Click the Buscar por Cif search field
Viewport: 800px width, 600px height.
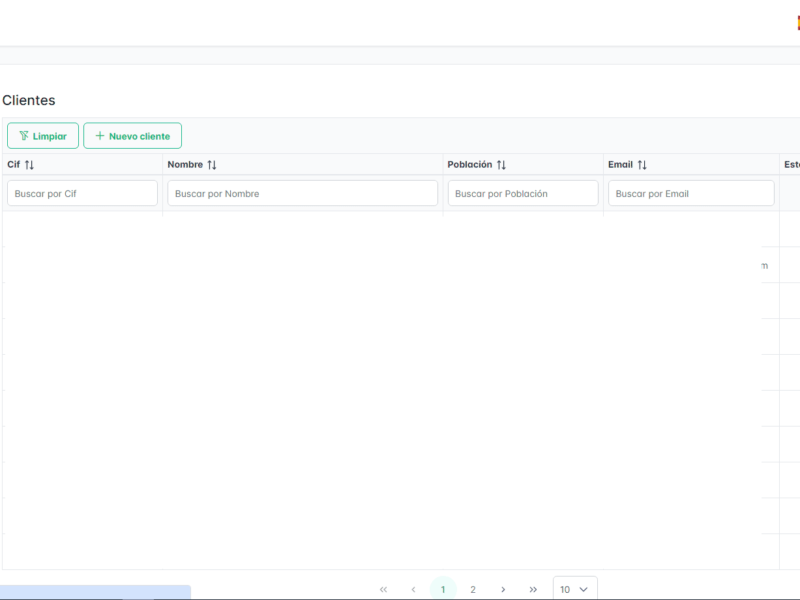(82, 193)
